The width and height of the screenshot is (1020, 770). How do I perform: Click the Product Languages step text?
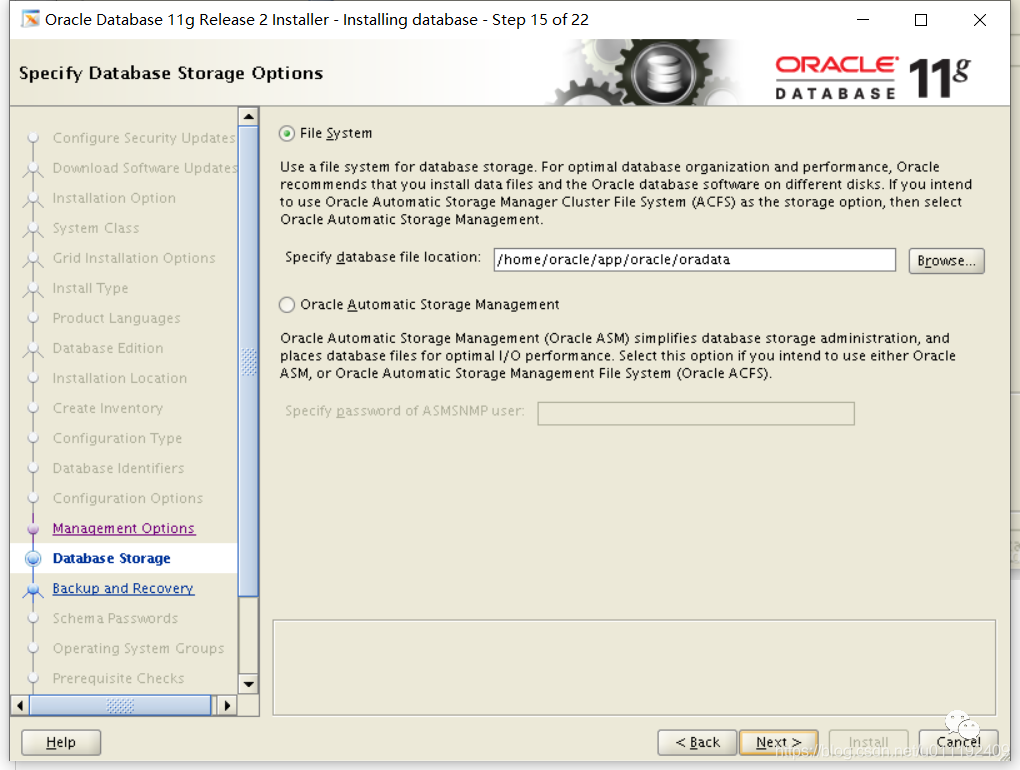click(116, 318)
